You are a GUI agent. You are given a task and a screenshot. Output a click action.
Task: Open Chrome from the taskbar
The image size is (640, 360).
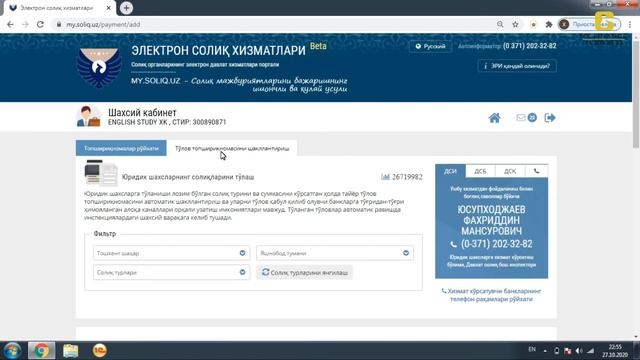tap(41, 351)
